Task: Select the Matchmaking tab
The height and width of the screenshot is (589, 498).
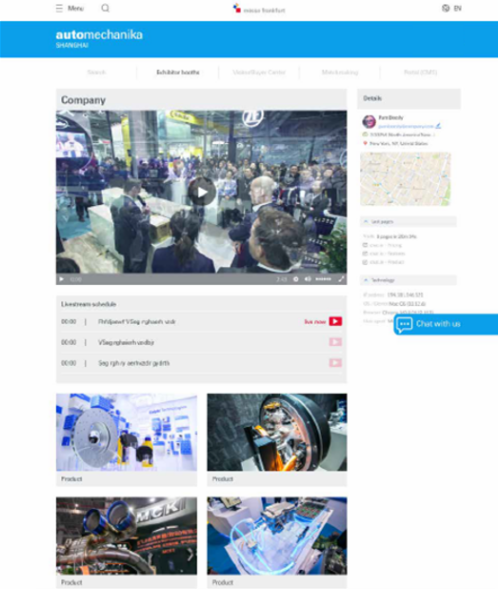Action: (340, 72)
